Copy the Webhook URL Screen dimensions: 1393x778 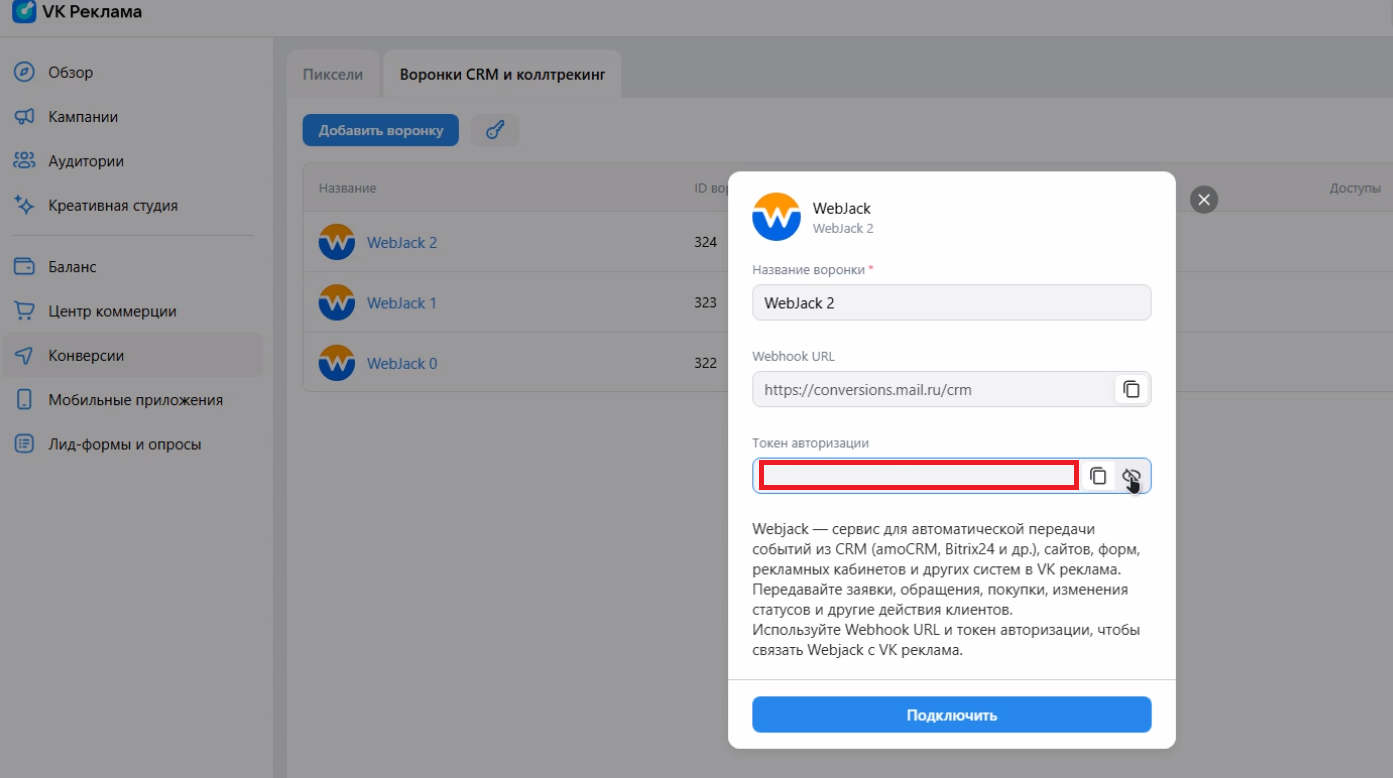click(x=1131, y=390)
